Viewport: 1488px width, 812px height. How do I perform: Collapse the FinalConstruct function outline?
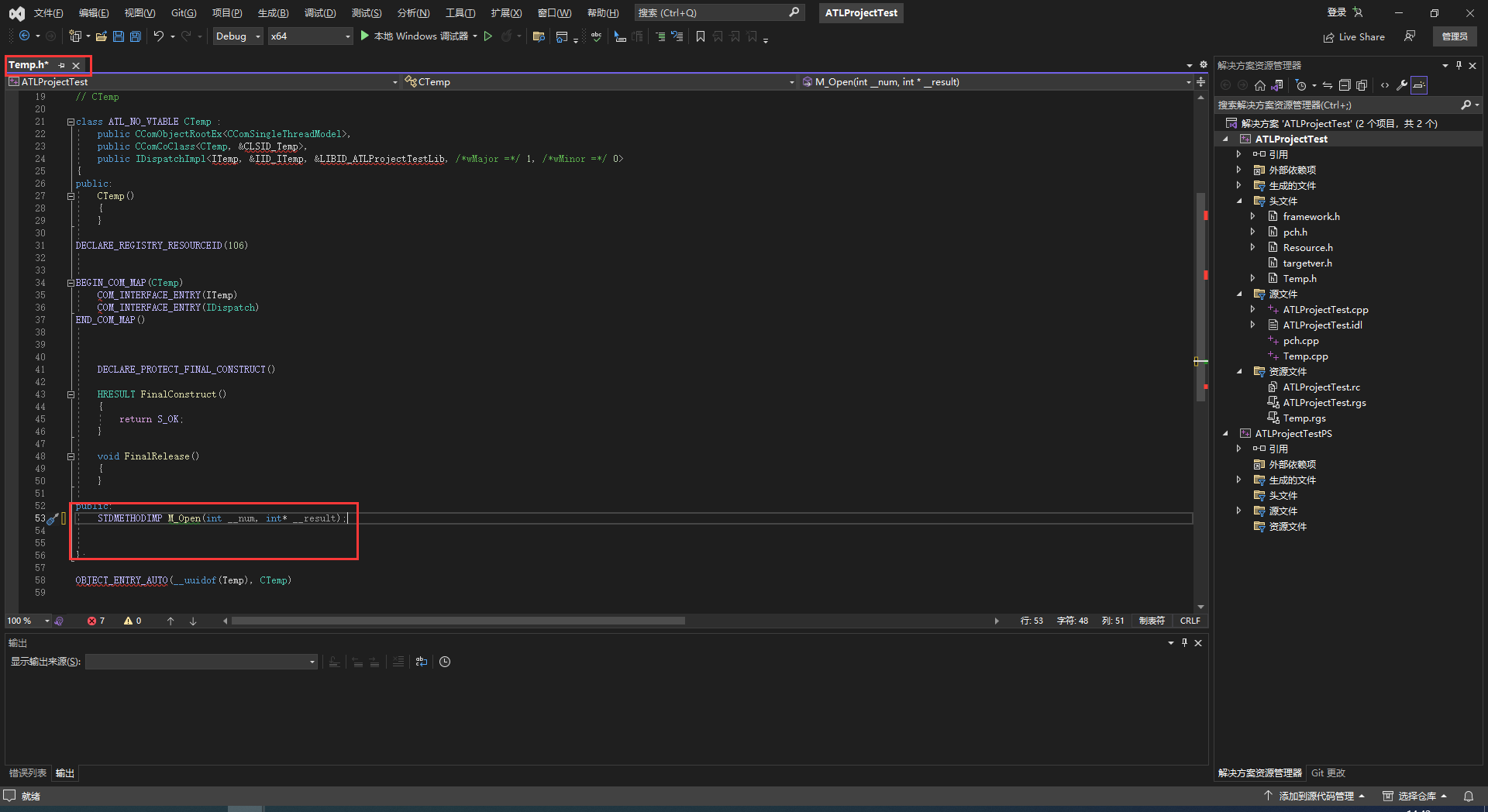pyautogui.click(x=71, y=394)
